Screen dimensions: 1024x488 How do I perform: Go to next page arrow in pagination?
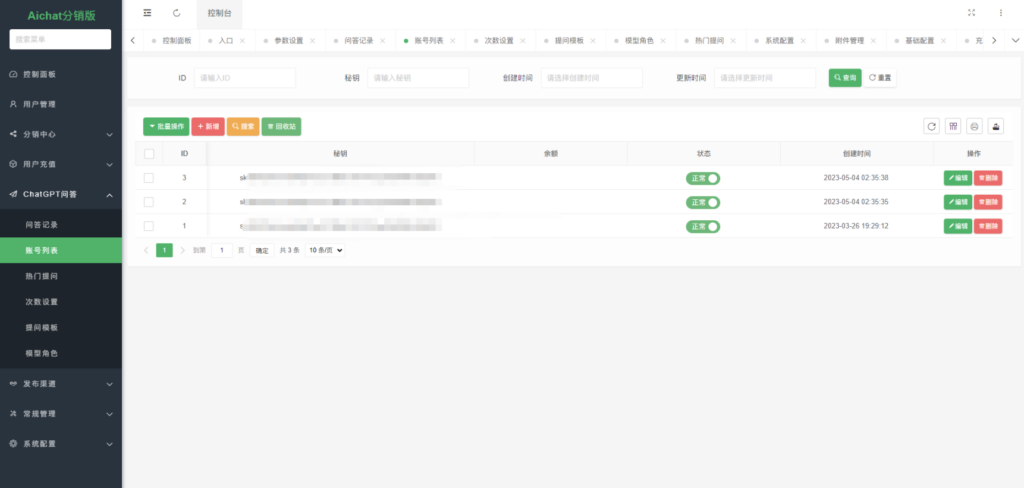point(183,250)
